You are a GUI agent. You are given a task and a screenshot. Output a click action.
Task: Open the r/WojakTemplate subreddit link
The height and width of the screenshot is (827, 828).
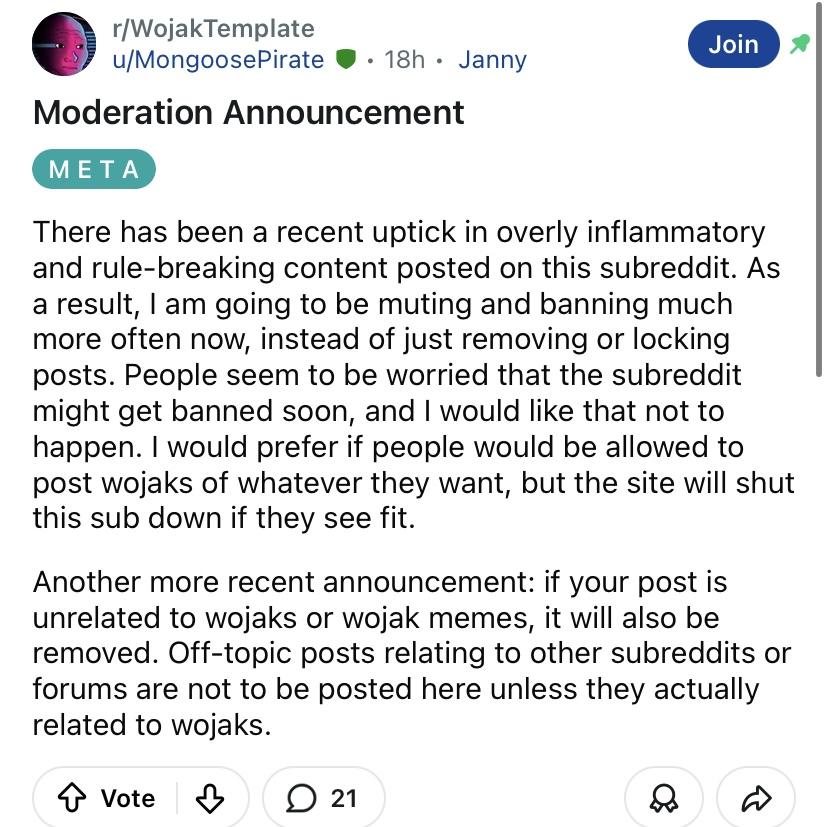pos(213,29)
